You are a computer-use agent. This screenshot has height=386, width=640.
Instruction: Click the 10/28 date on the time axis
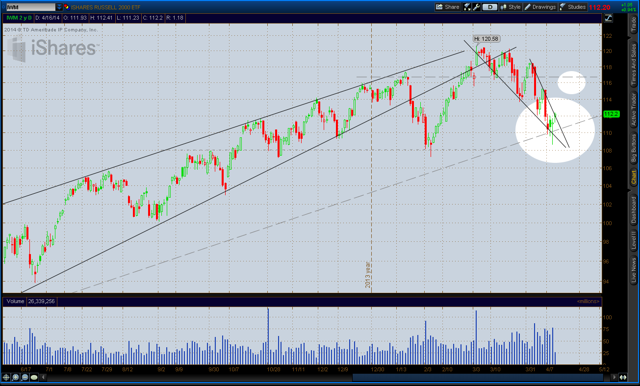(273, 369)
